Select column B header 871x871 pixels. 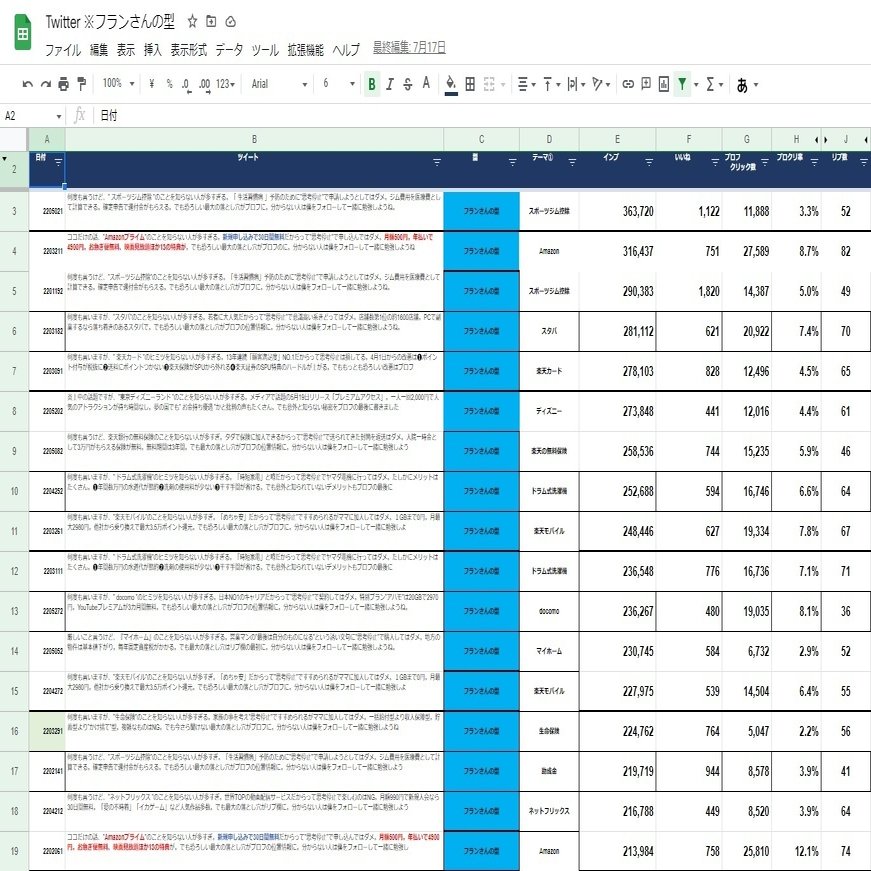coord(254,139)
